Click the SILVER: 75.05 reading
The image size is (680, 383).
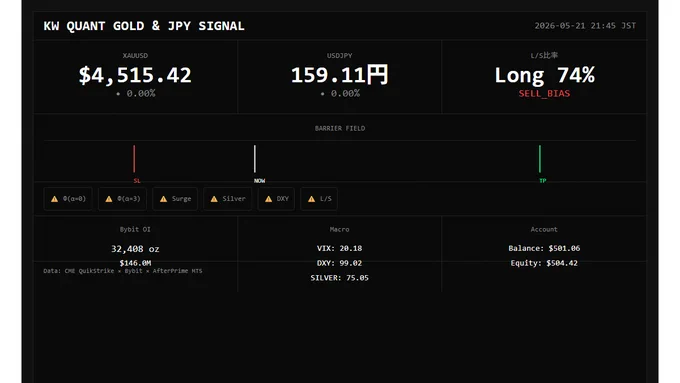(340, 278)
